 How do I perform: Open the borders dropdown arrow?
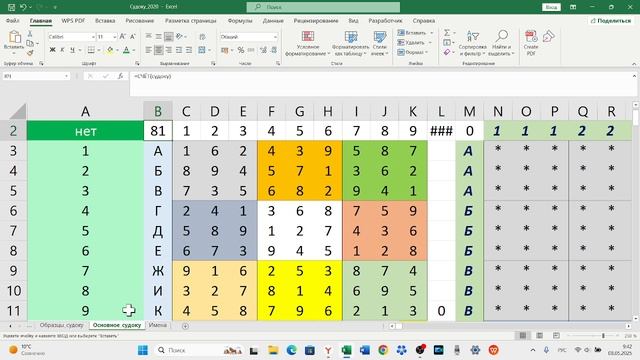98,50
